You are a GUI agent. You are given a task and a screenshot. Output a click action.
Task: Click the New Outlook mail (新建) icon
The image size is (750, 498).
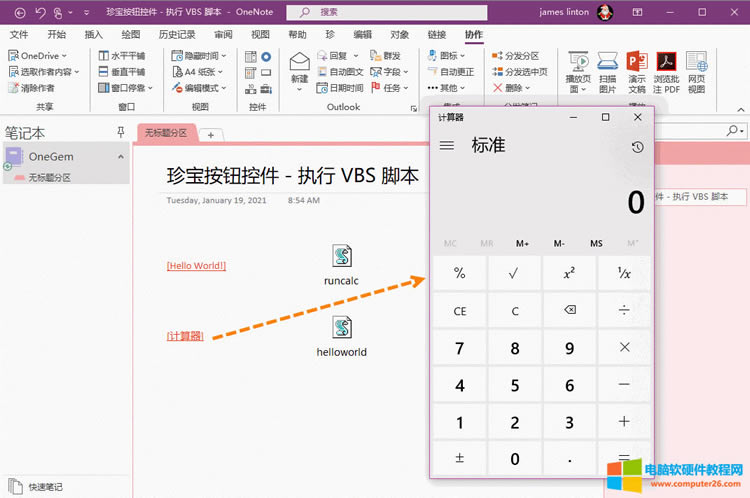[299, 68]
